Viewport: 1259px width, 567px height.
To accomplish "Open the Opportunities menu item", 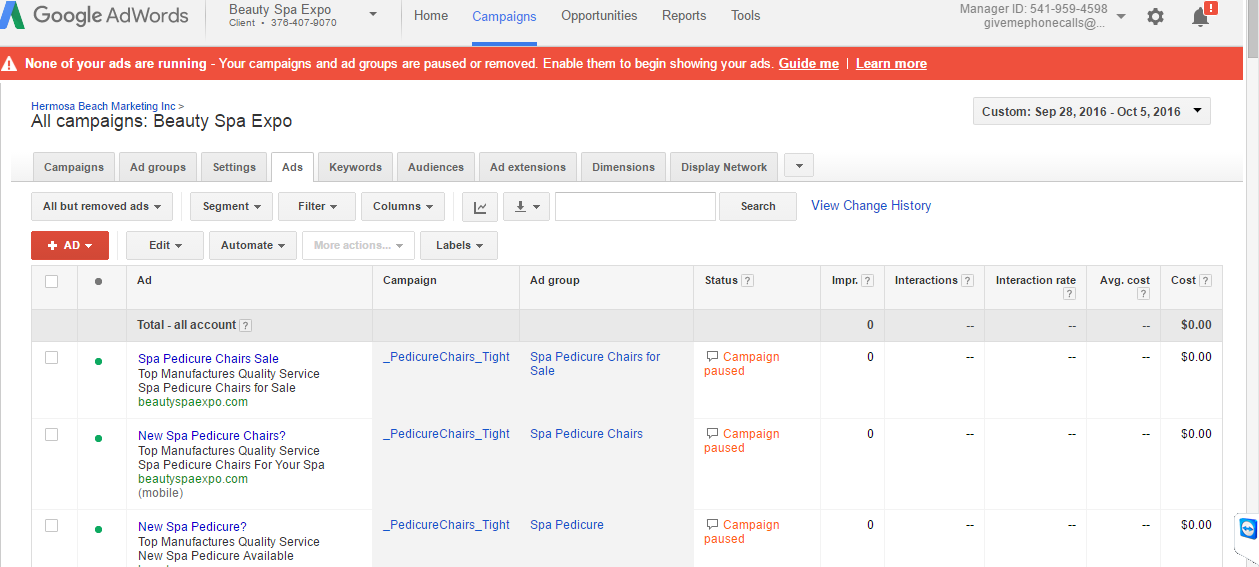I will pyautogui.click(x=599, y=16).
